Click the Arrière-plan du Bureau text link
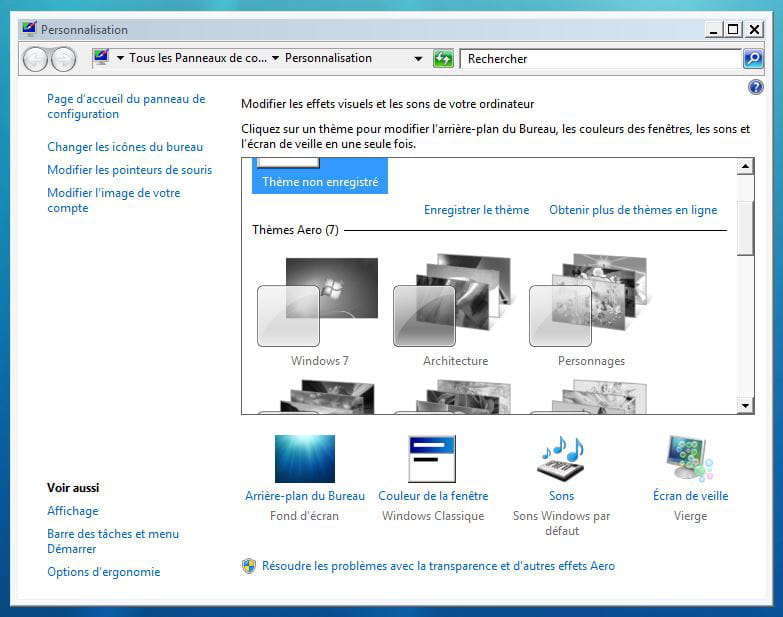The width and height of the screenshot is (783, 617). pyautogui.click(x=305, y=496)
